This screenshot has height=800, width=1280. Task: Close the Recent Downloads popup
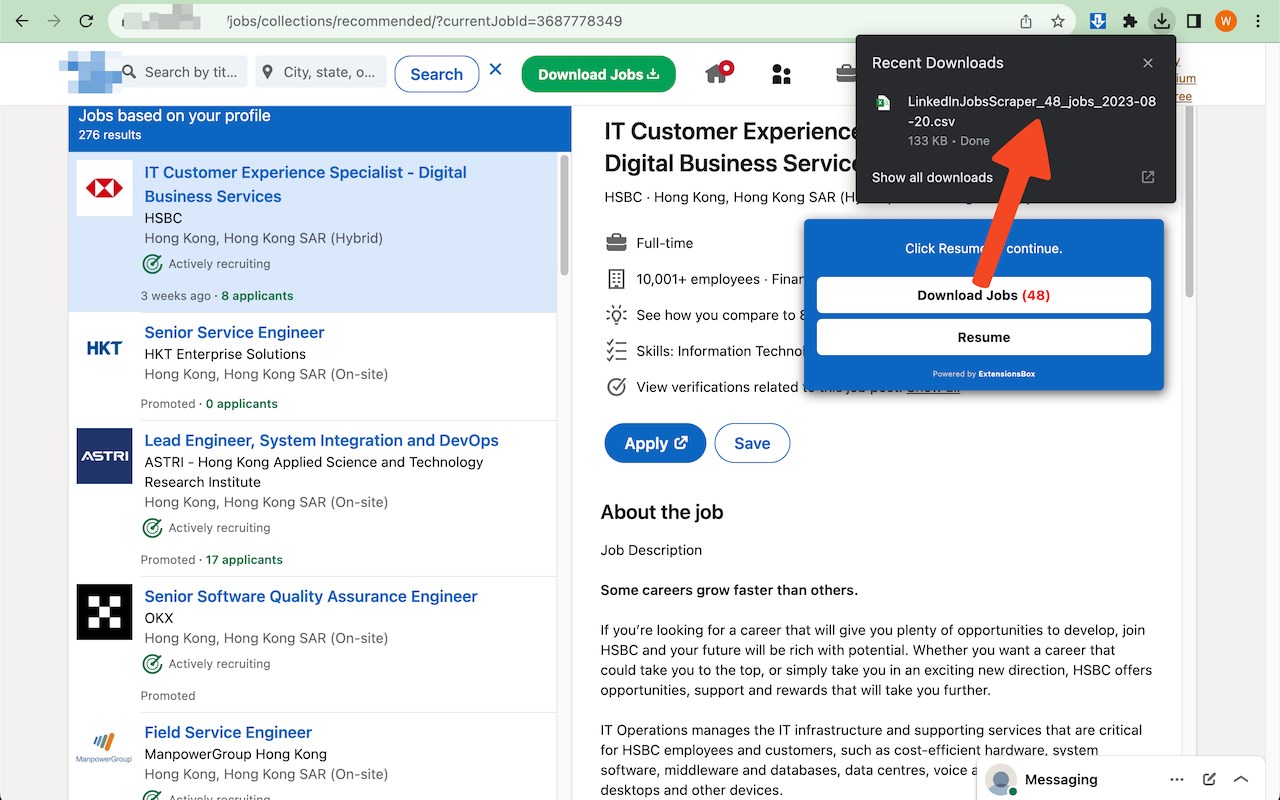(x=1148, y=63)
